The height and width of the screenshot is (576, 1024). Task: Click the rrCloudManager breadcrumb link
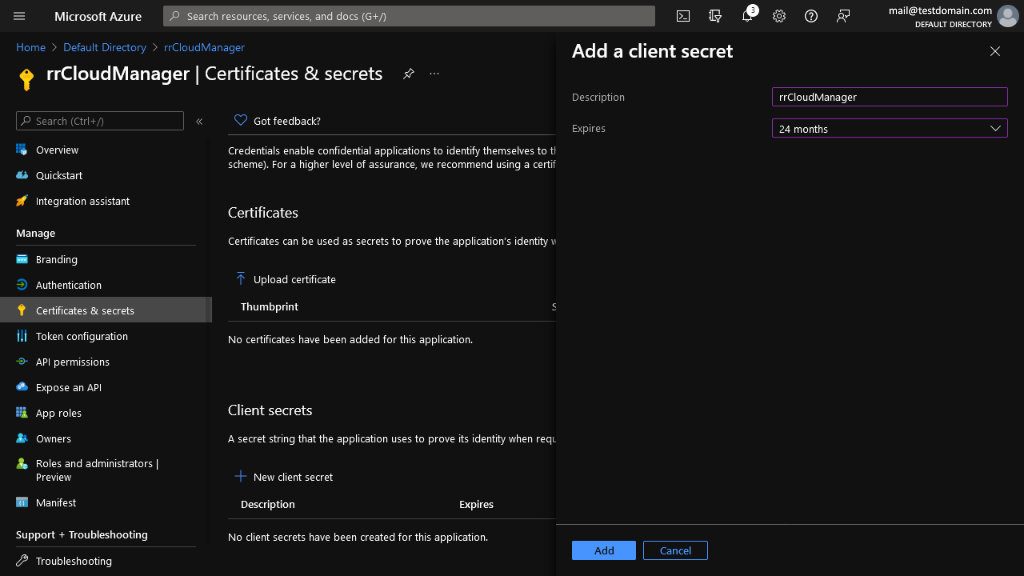coord(204,48)
